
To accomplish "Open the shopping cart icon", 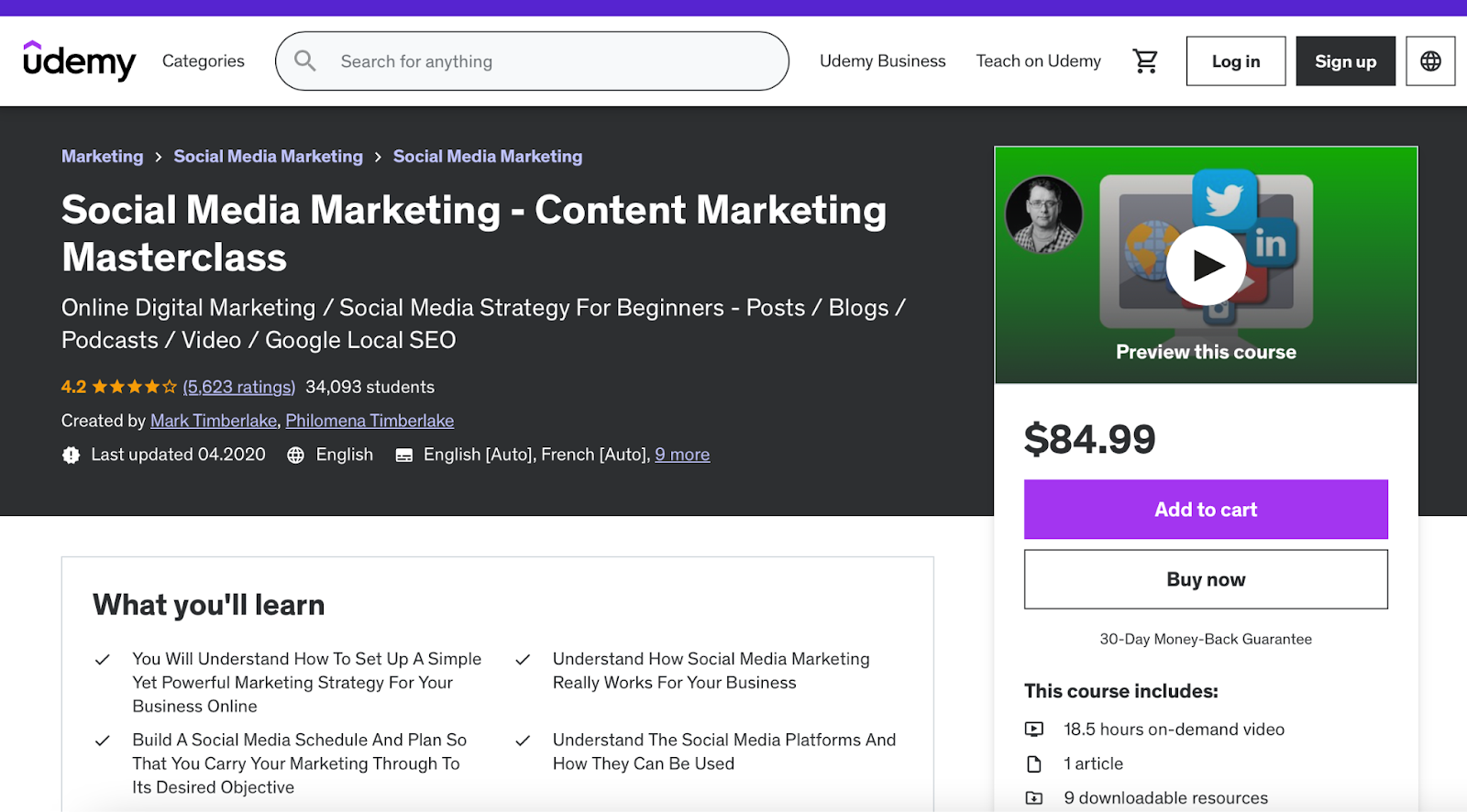I will tap(1145, 61).
